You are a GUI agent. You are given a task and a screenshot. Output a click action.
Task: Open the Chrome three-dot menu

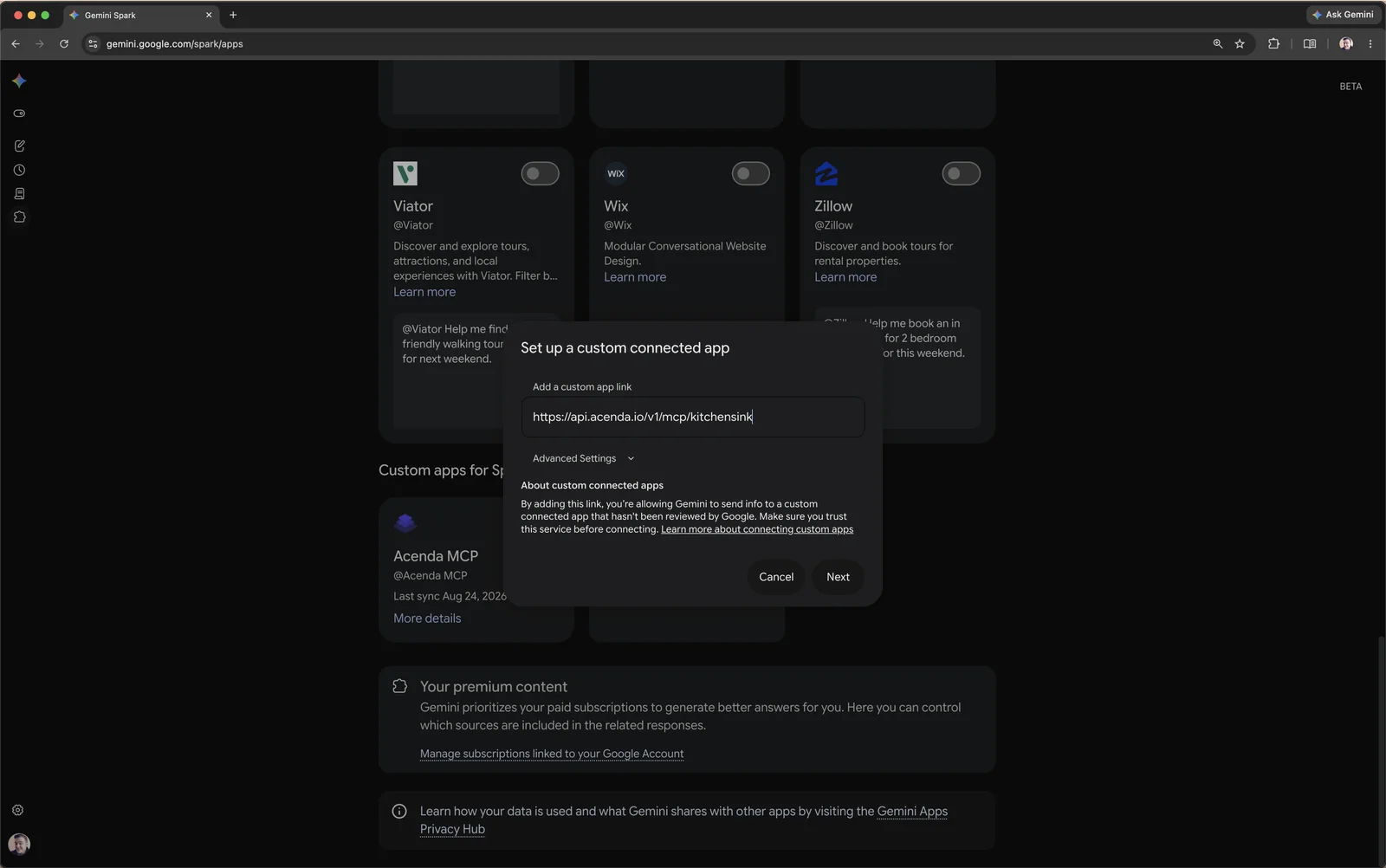point(1370,43)
